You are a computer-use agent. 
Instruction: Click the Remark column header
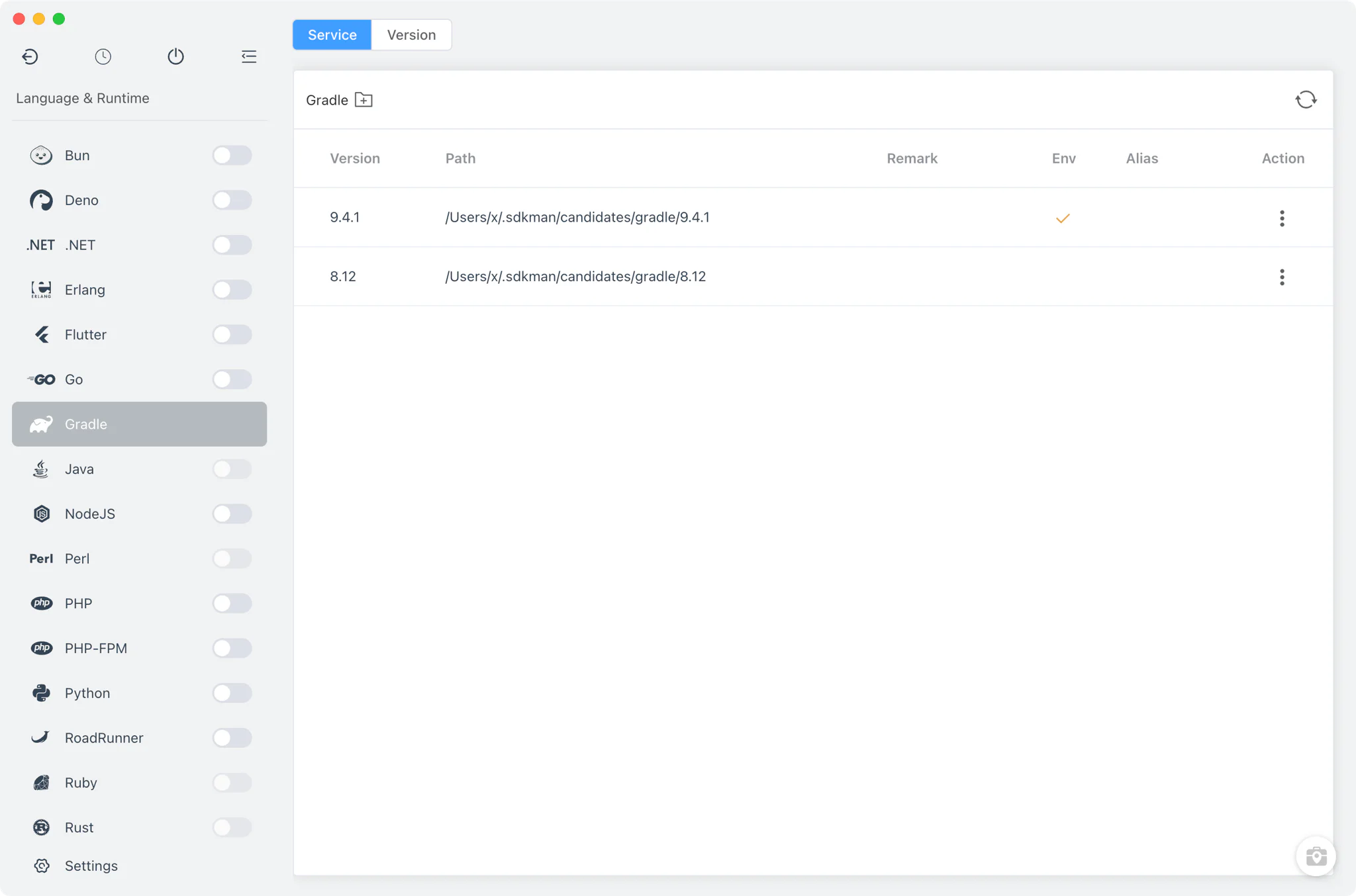coord(912,159)
